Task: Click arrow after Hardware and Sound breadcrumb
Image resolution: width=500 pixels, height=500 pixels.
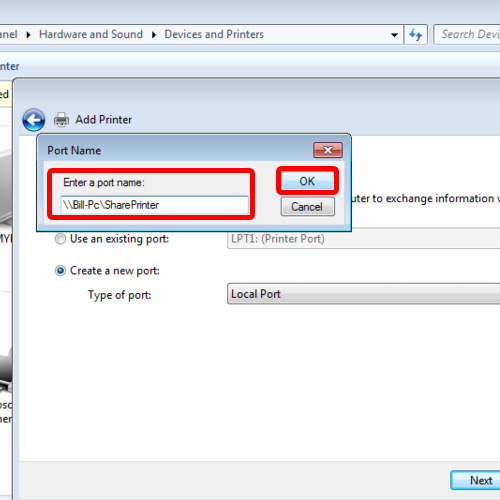Action: pyautogui.click(x=154, y=35)
